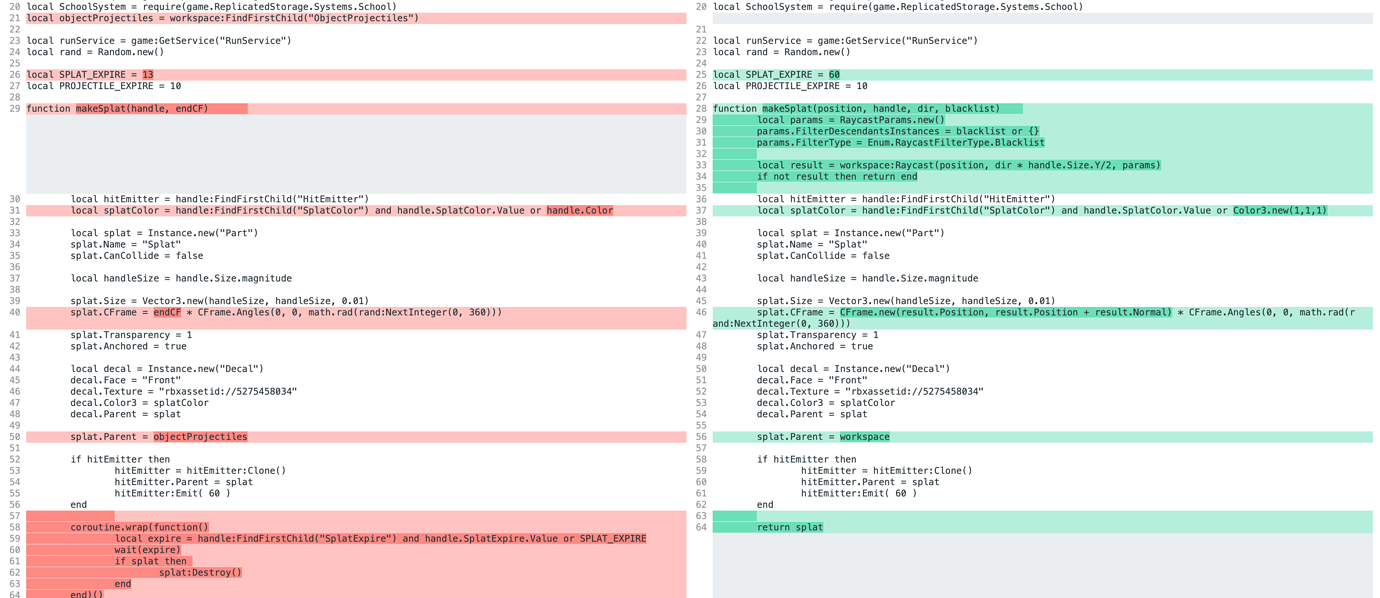Click the CFrame.new result highlight on line 46
Image resolution: width=1380 pixels, height=598 pixels.
pyautogui.click(x=1000, y=312)
